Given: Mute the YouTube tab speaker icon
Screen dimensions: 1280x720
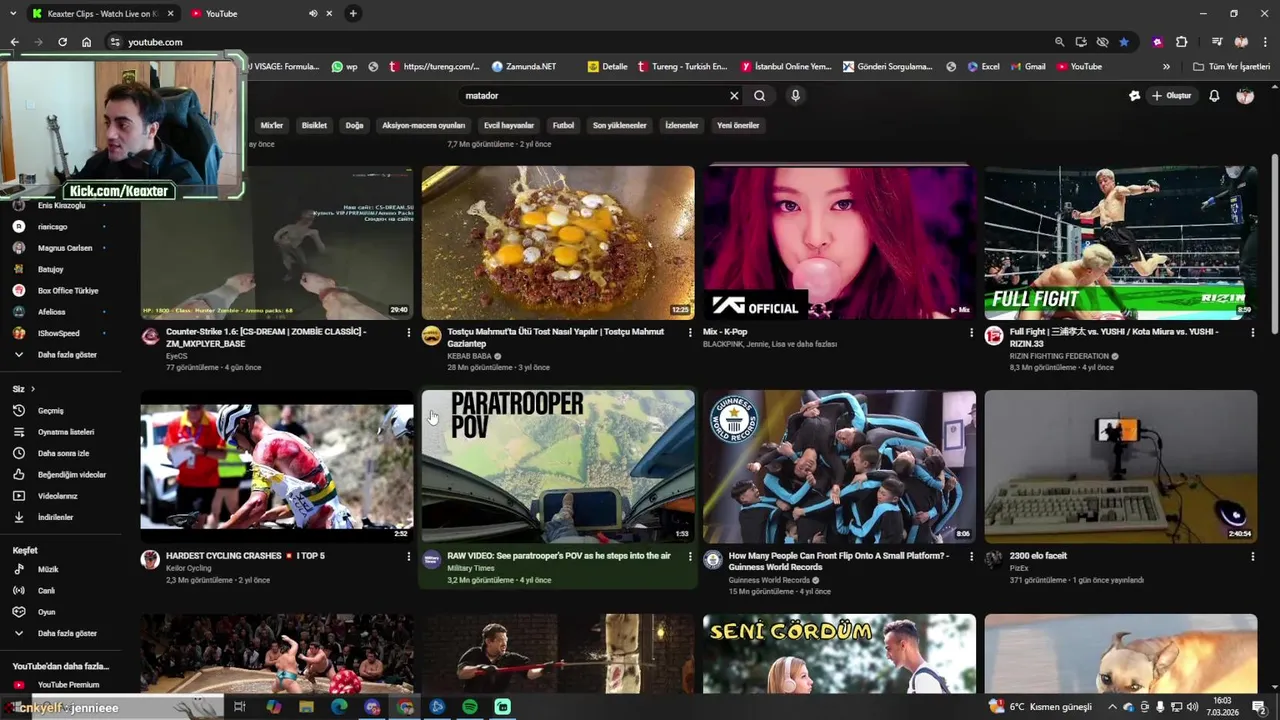Looking at the screenshot, I should (x=313, y=14).
